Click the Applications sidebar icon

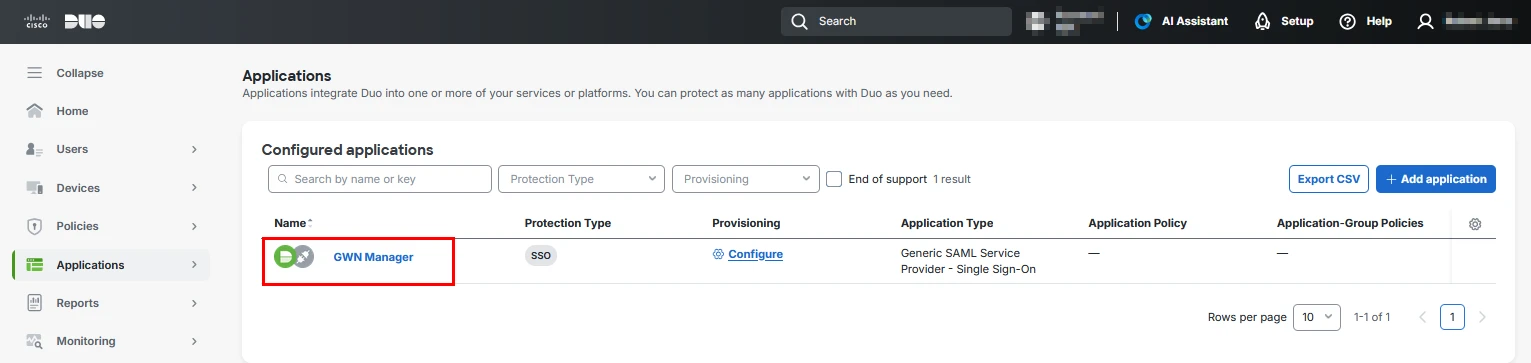click(x=35, y=265)
